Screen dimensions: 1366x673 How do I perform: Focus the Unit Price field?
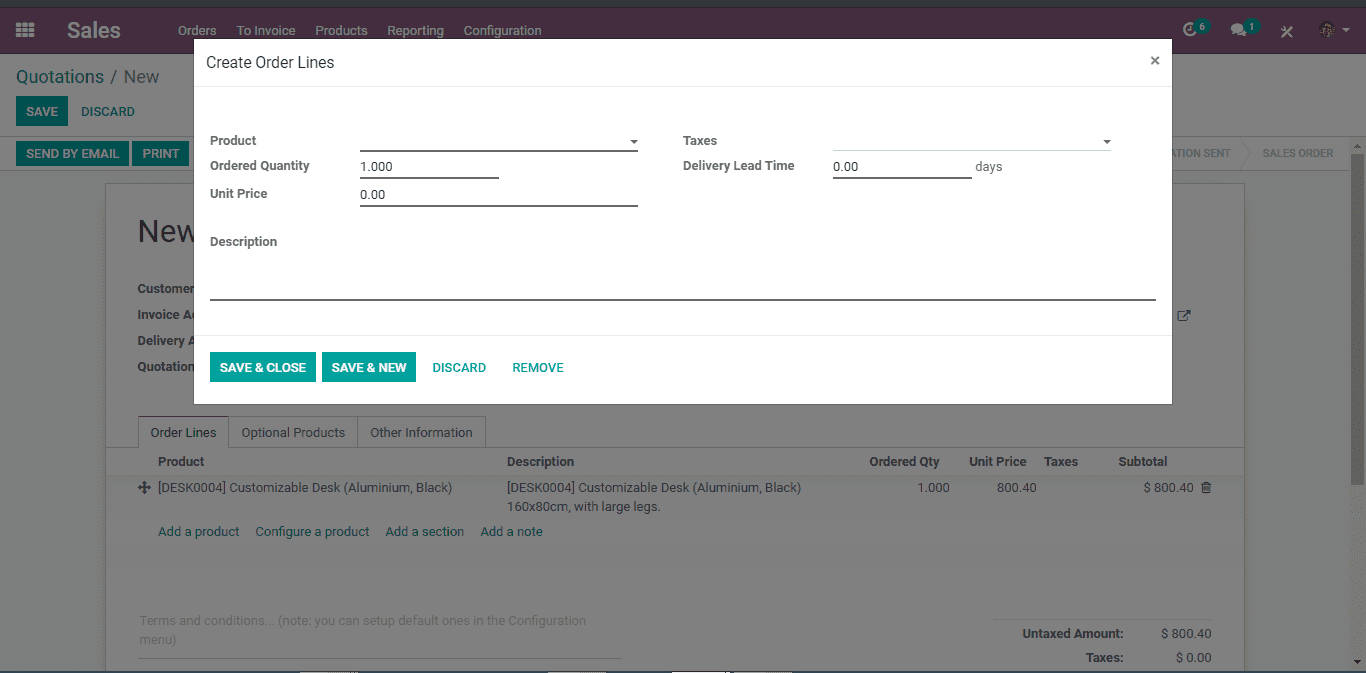[499, 195]
